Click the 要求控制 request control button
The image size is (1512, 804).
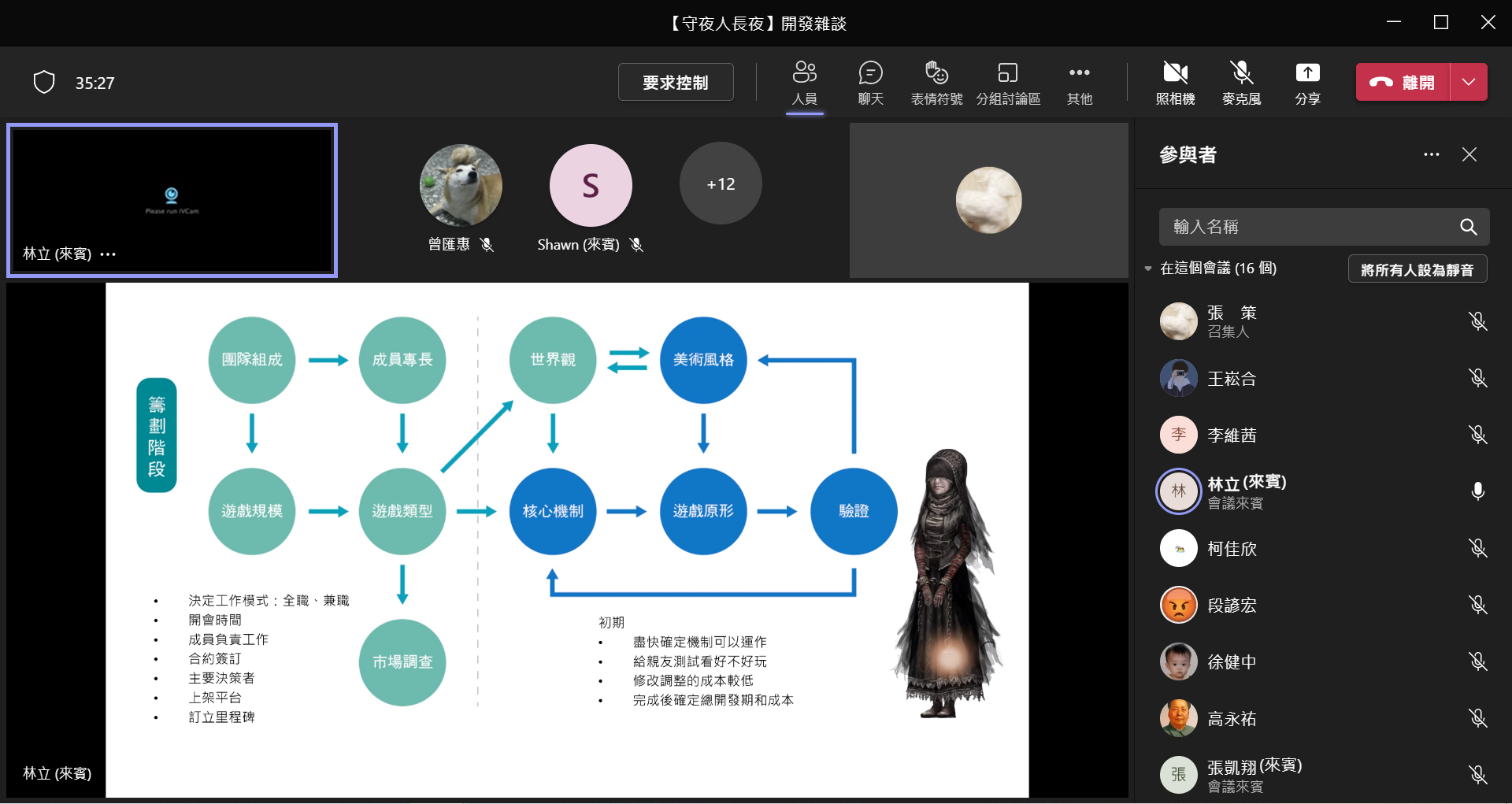click(x=675, y=82)
